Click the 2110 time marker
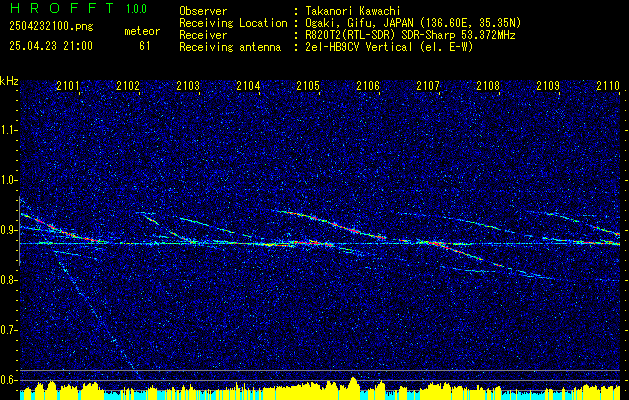This screenshot has height=400, width=629. click(x=609, y=86)
